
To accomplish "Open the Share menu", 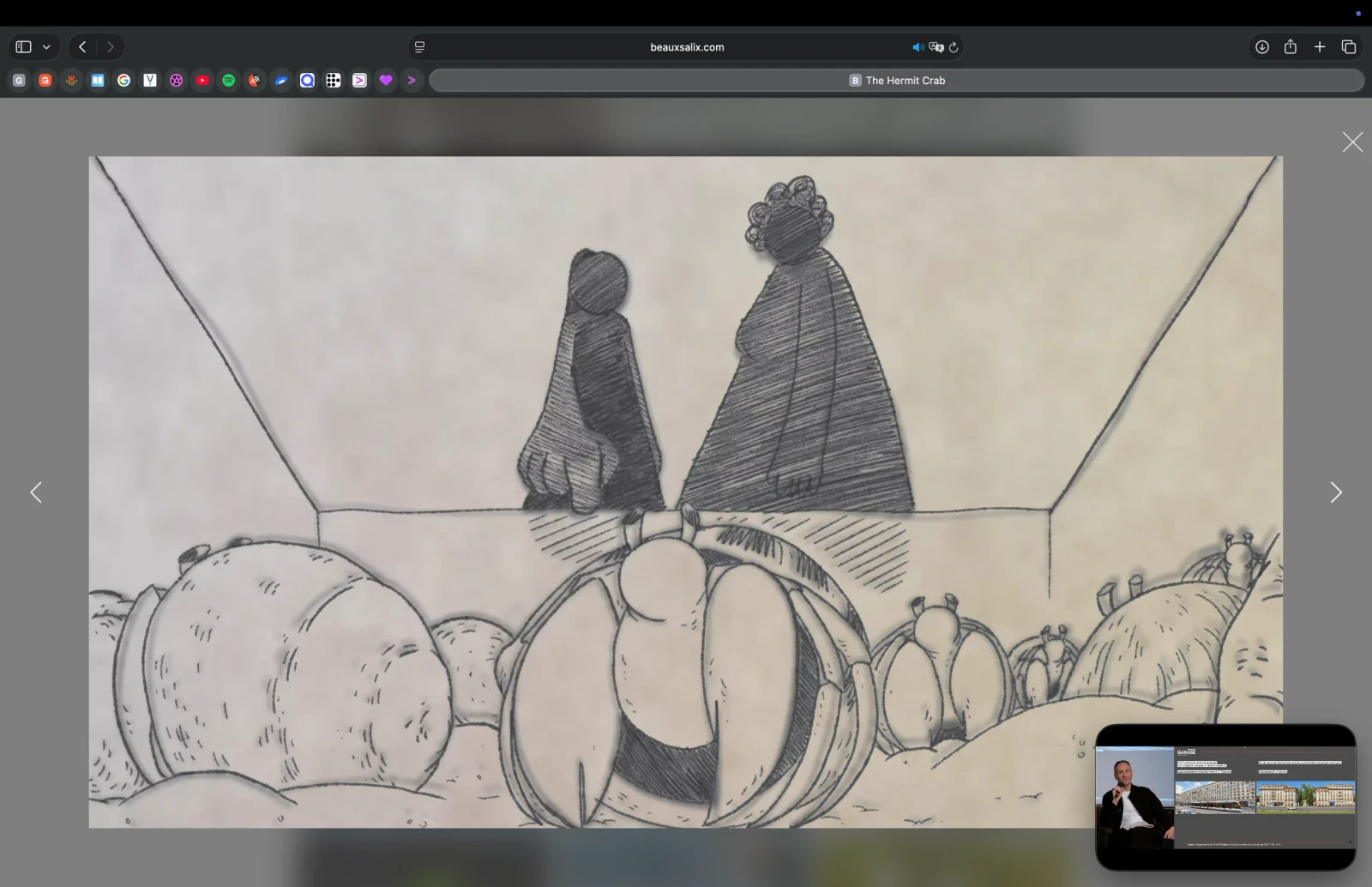I will click(1291, 47).
